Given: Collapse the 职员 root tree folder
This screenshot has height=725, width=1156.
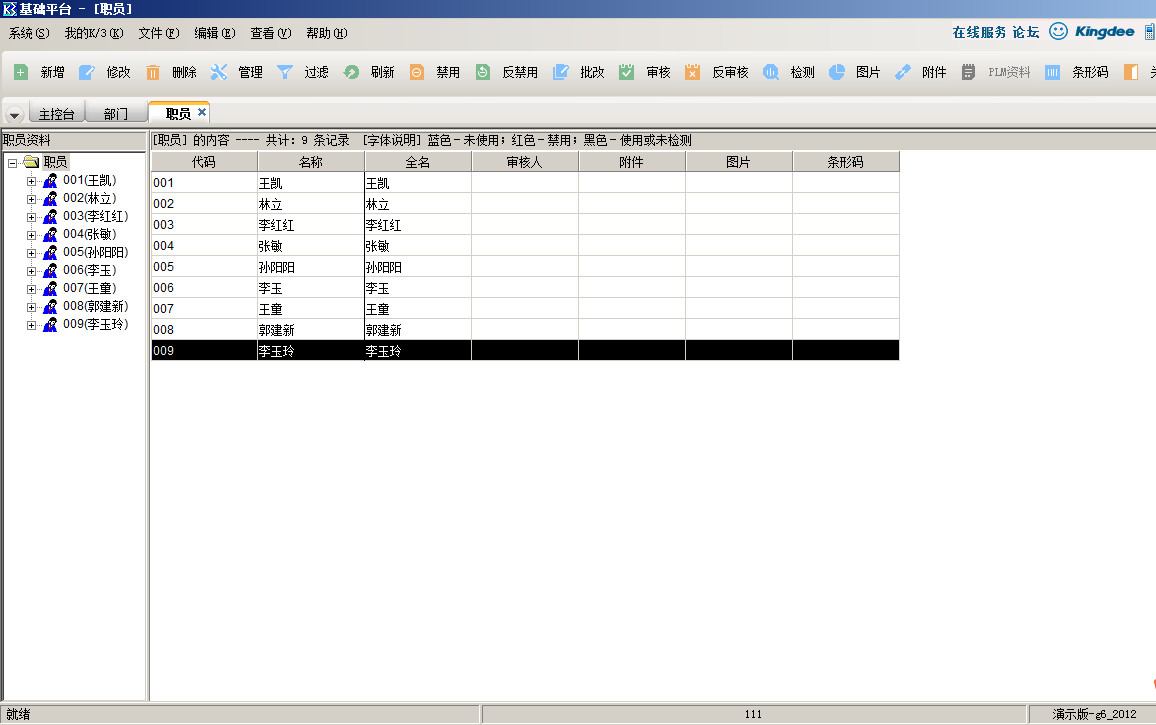Looking at the screenshot, I should [x=12, y=162].
